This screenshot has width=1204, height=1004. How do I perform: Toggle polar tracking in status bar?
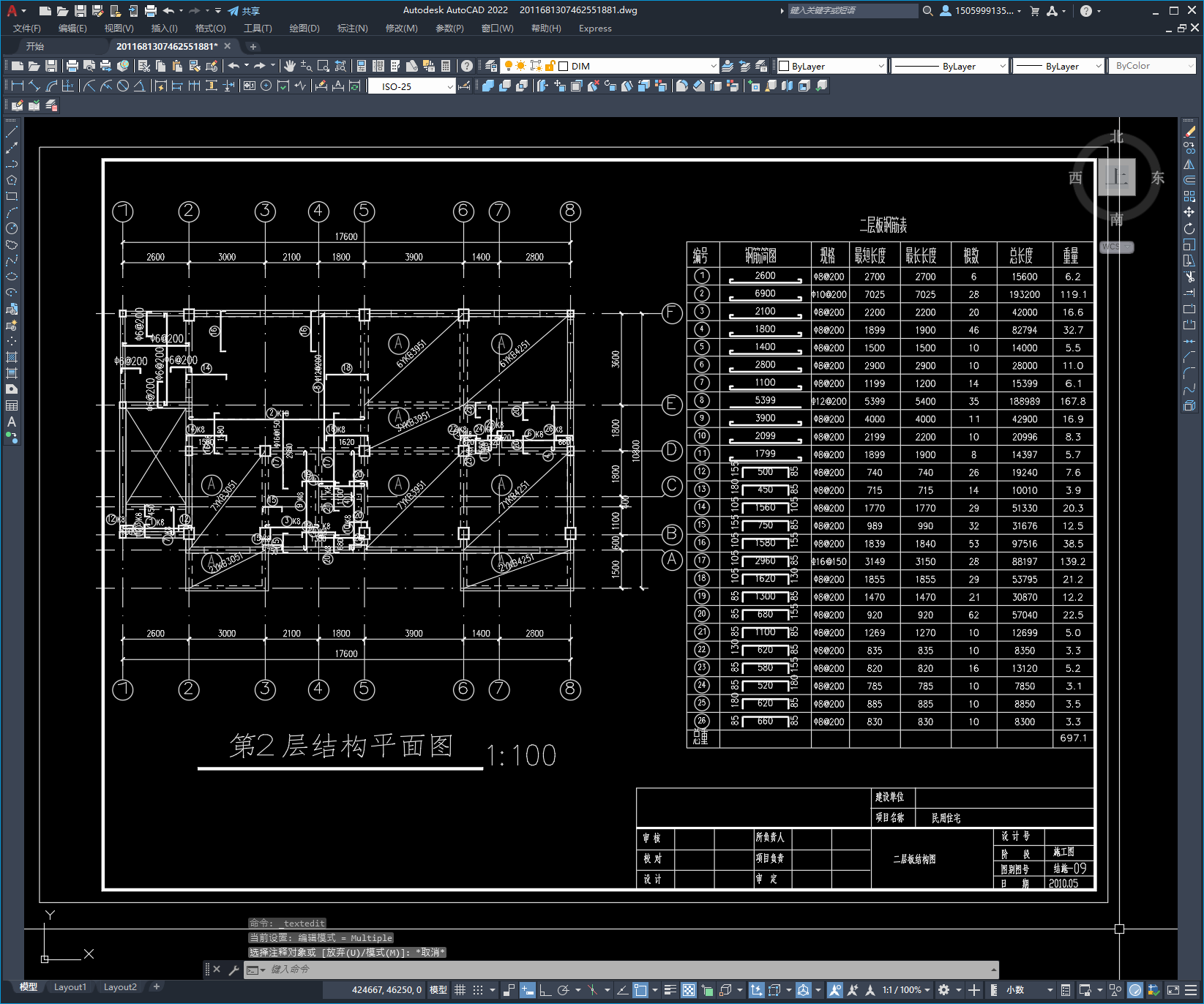563,990
